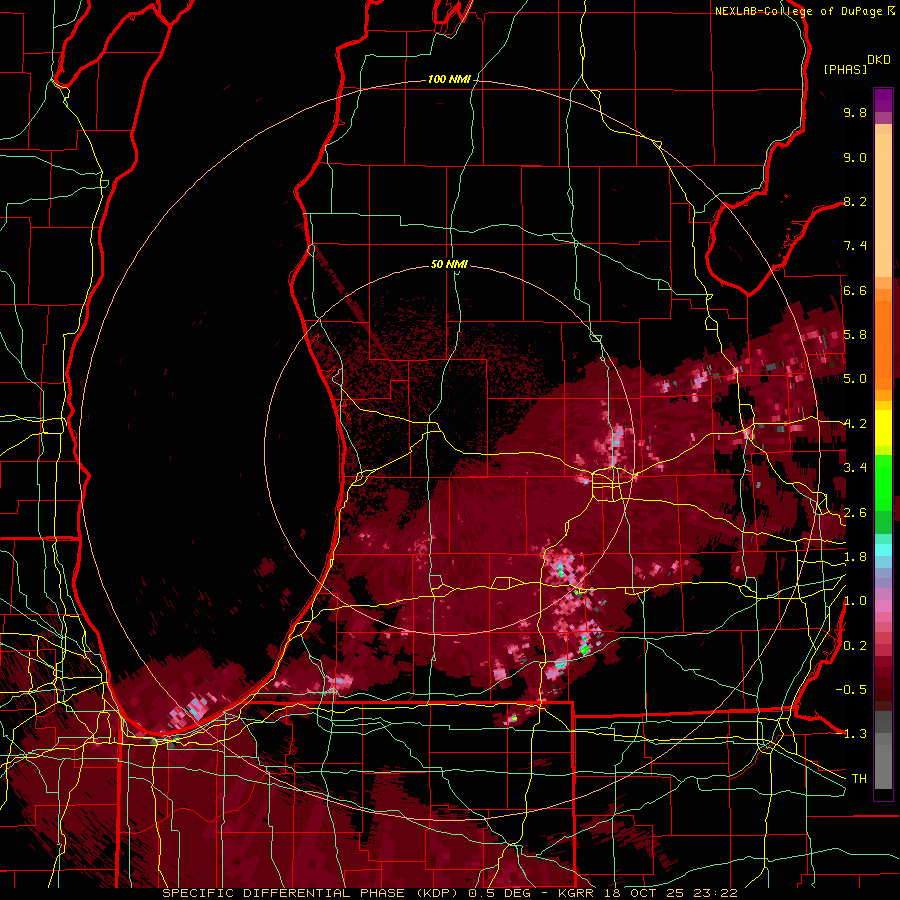
Task: Select the 3.4 scale value
Action: pyautogui.click(x=855, y=468)
